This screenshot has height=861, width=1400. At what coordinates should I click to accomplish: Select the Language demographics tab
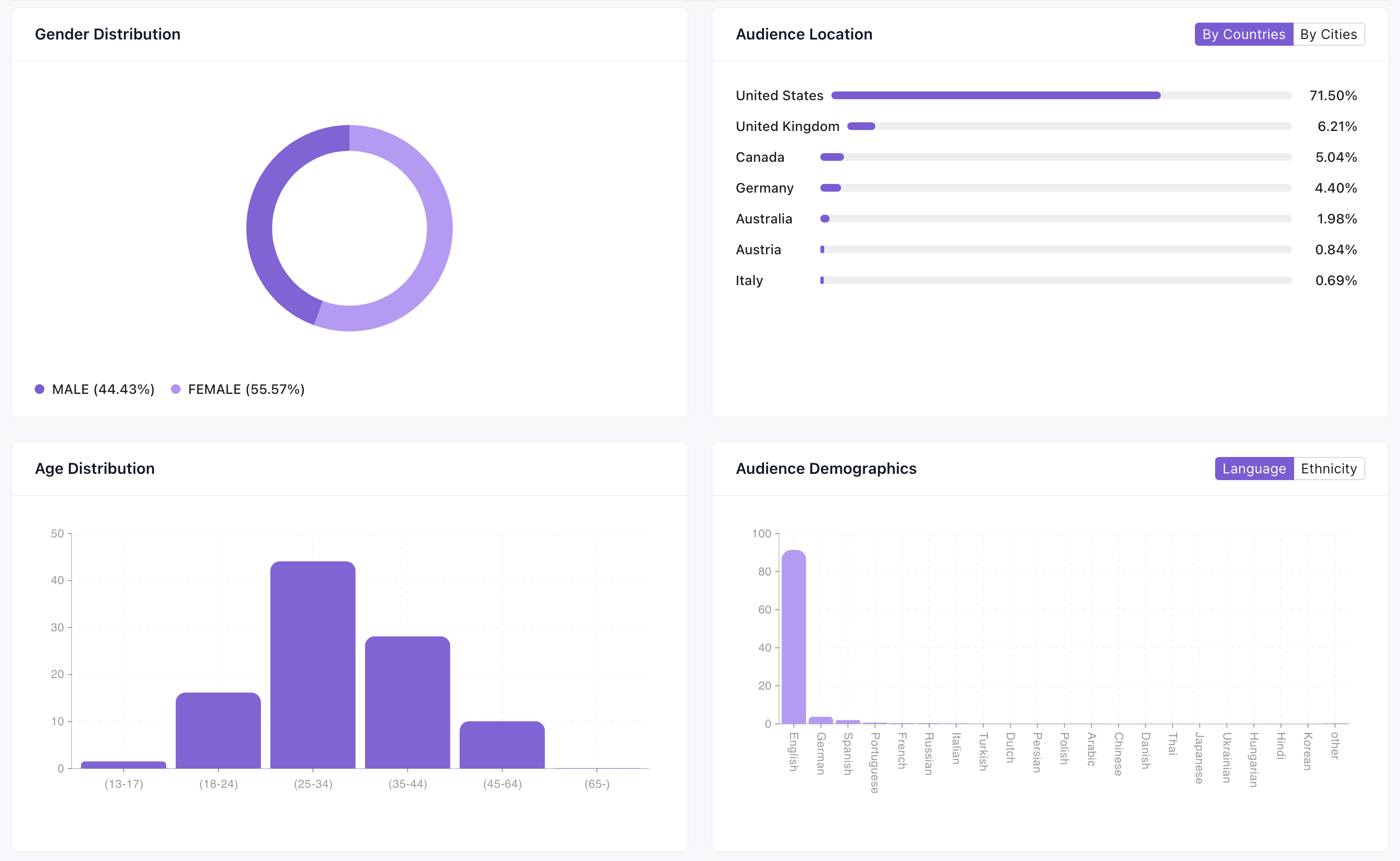[x=1254, y=469]
